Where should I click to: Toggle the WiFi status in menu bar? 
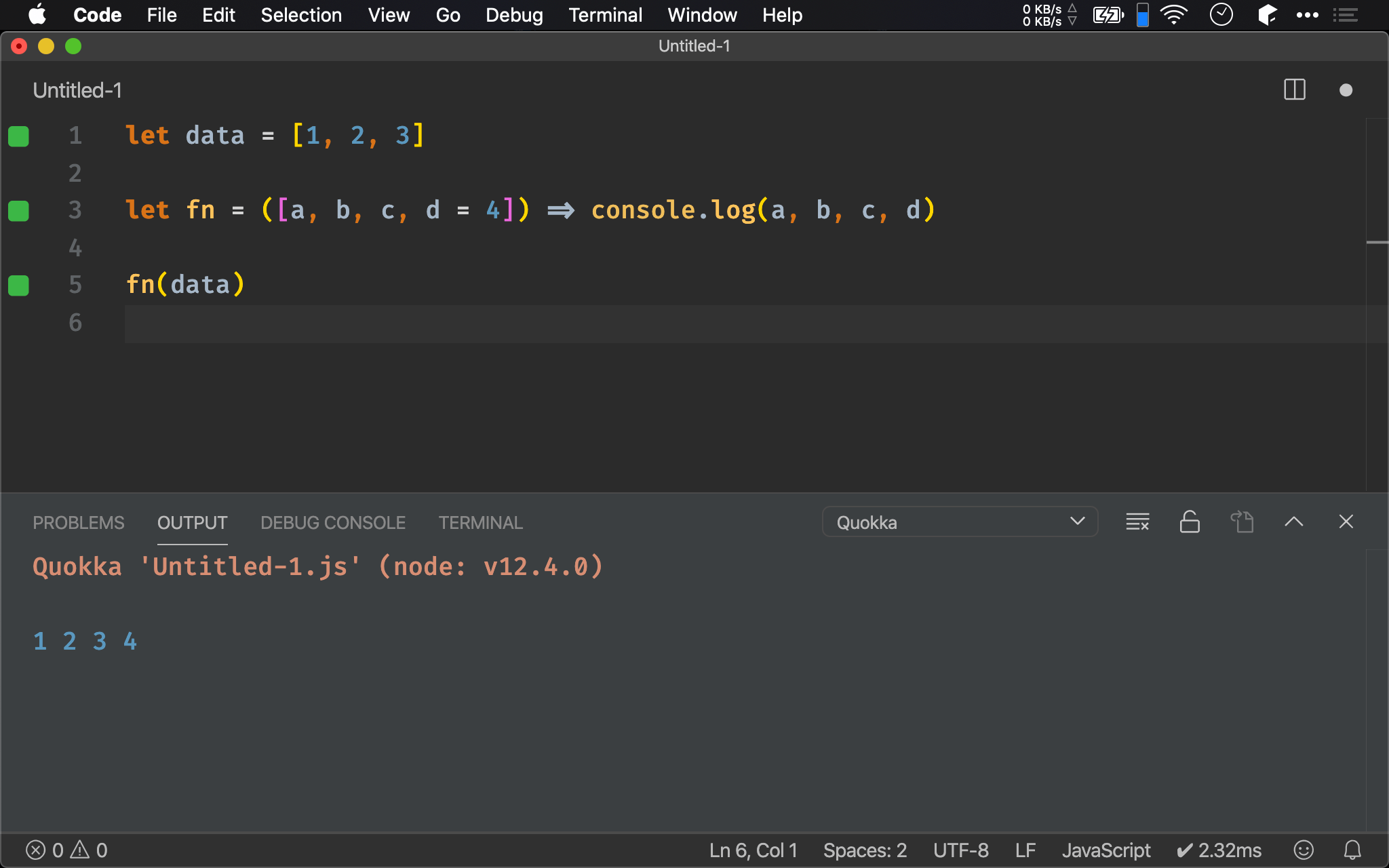(1174, 14)
